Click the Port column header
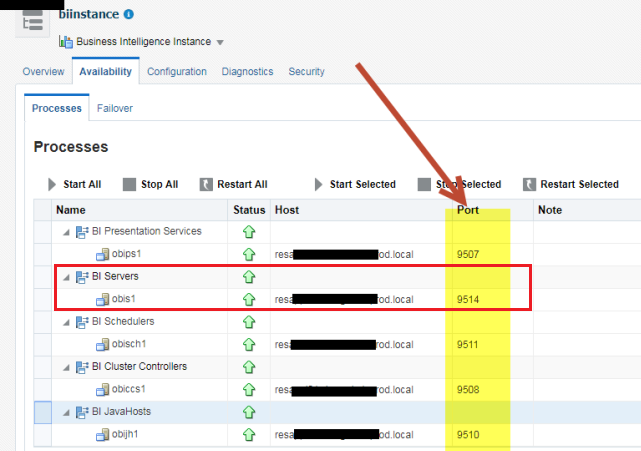 pyautogui.click(x=468, y=210)
